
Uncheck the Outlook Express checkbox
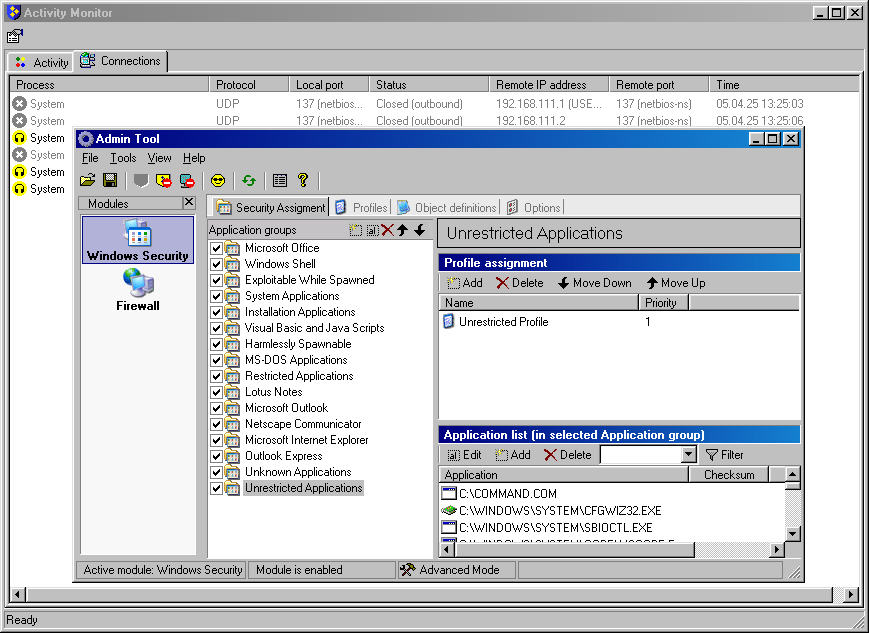pyautogui.click(x=216, y=456)
